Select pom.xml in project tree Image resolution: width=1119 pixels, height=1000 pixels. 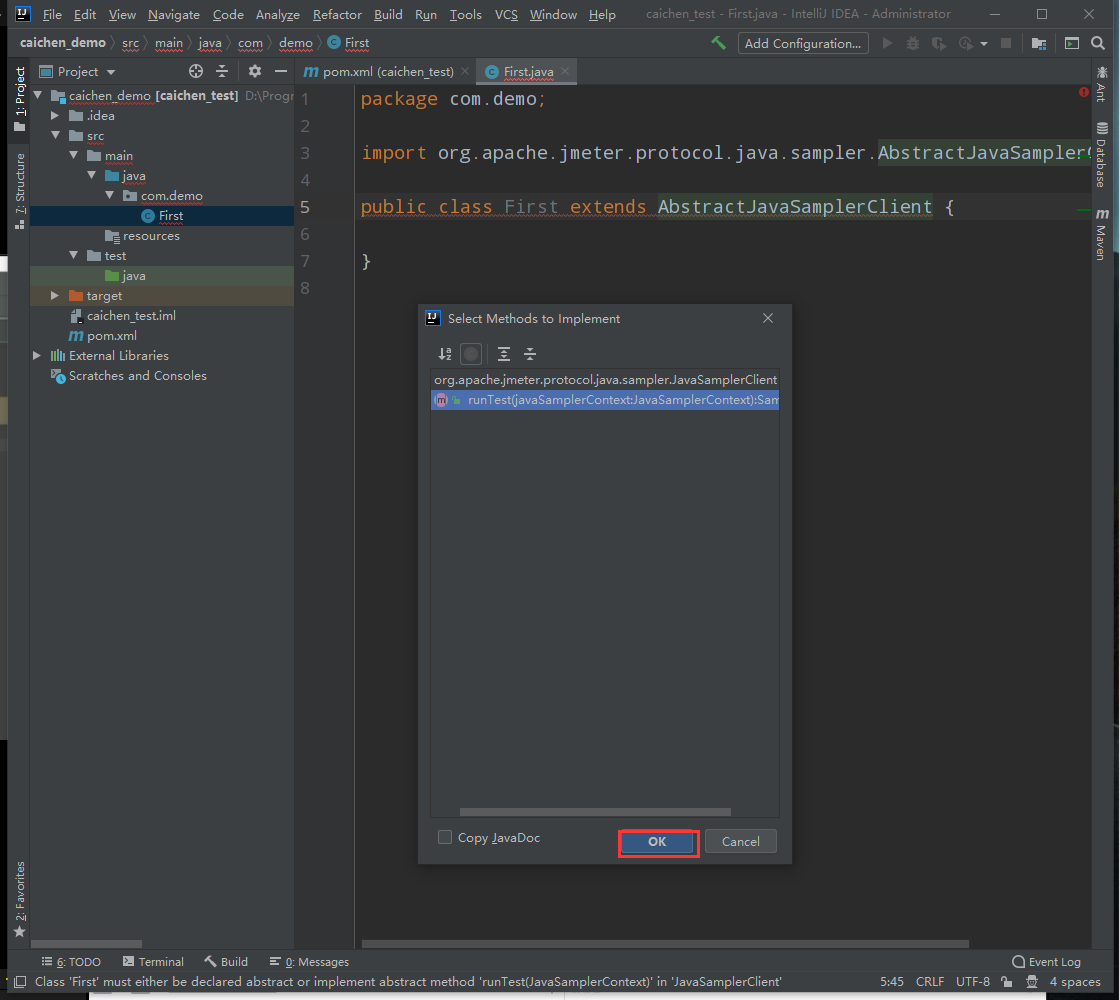pos(102,335)
